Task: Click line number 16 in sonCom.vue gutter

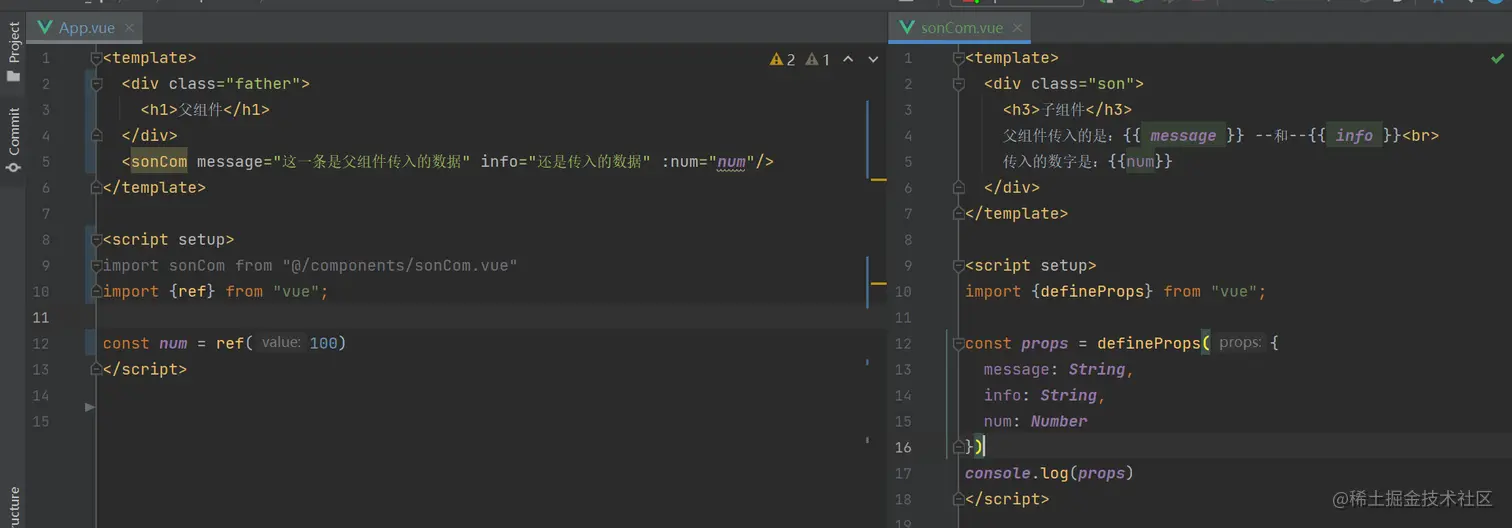Action: point(903,448)
